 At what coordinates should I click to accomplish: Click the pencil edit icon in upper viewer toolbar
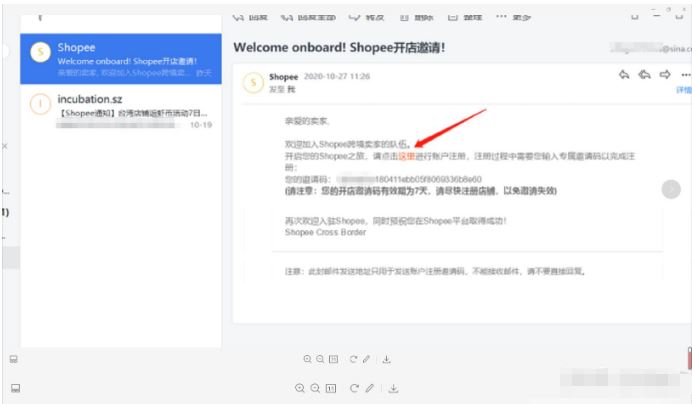click(366, 359)
